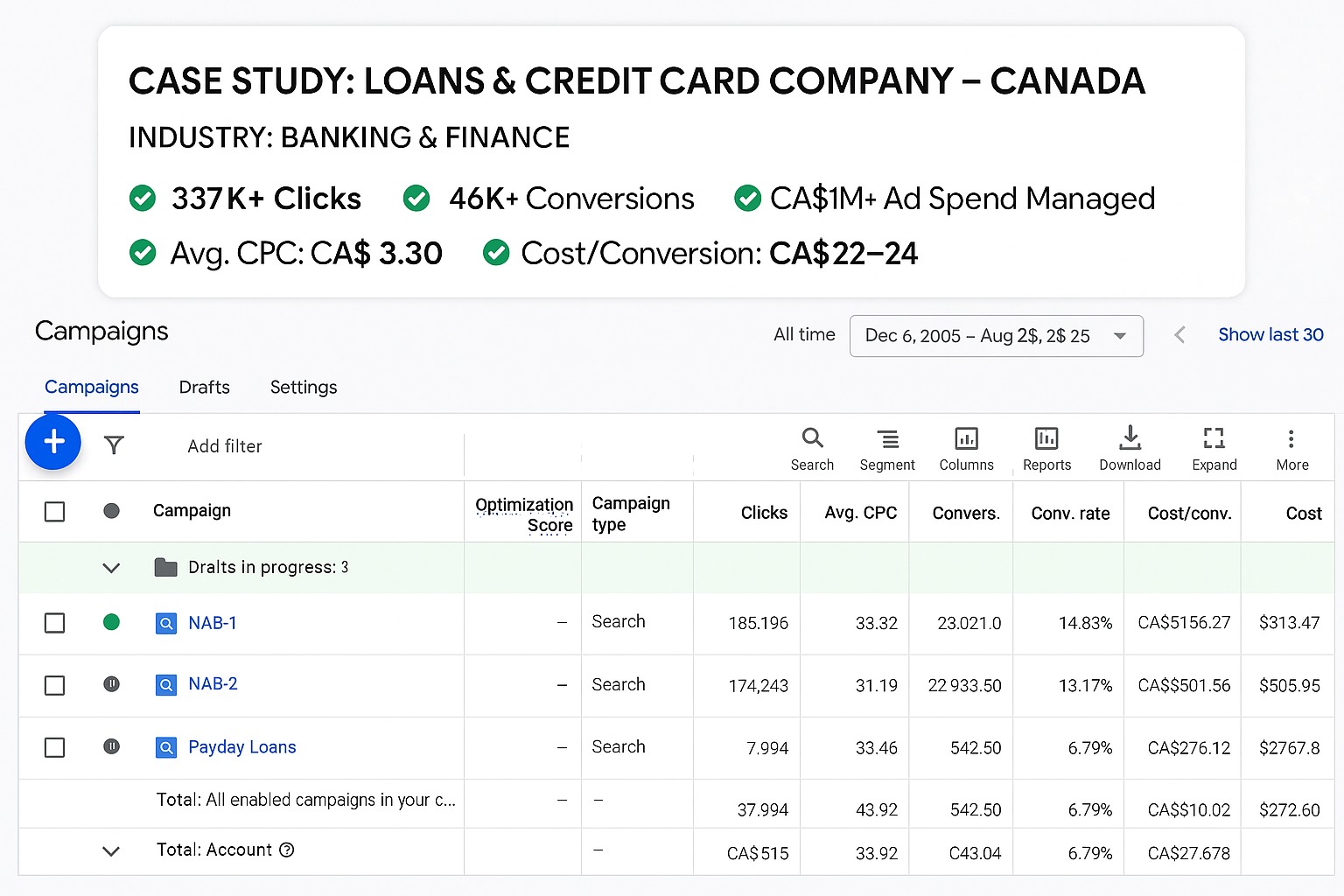The height and width of the screenshot is (896, 1344).
Task: Click the Total All enabled campaigns row label
Action: tap(305, 800)
